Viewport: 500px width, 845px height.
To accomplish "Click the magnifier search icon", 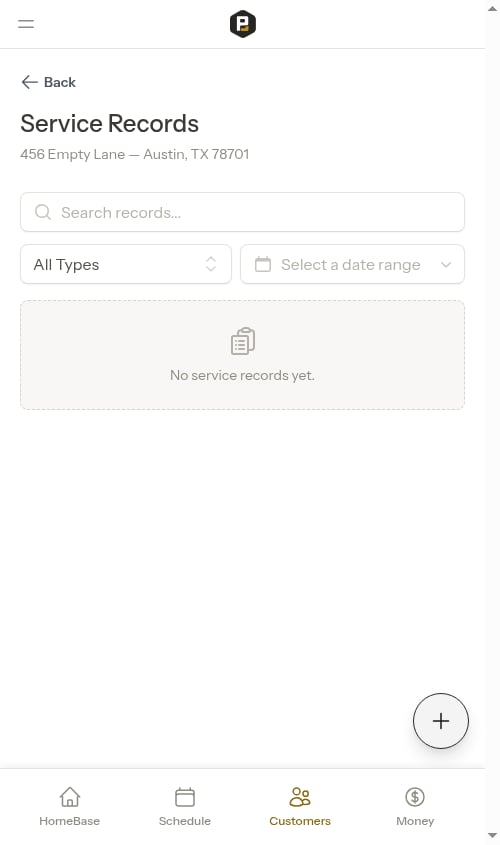I will pyautogui.click(x=43, y=212).
